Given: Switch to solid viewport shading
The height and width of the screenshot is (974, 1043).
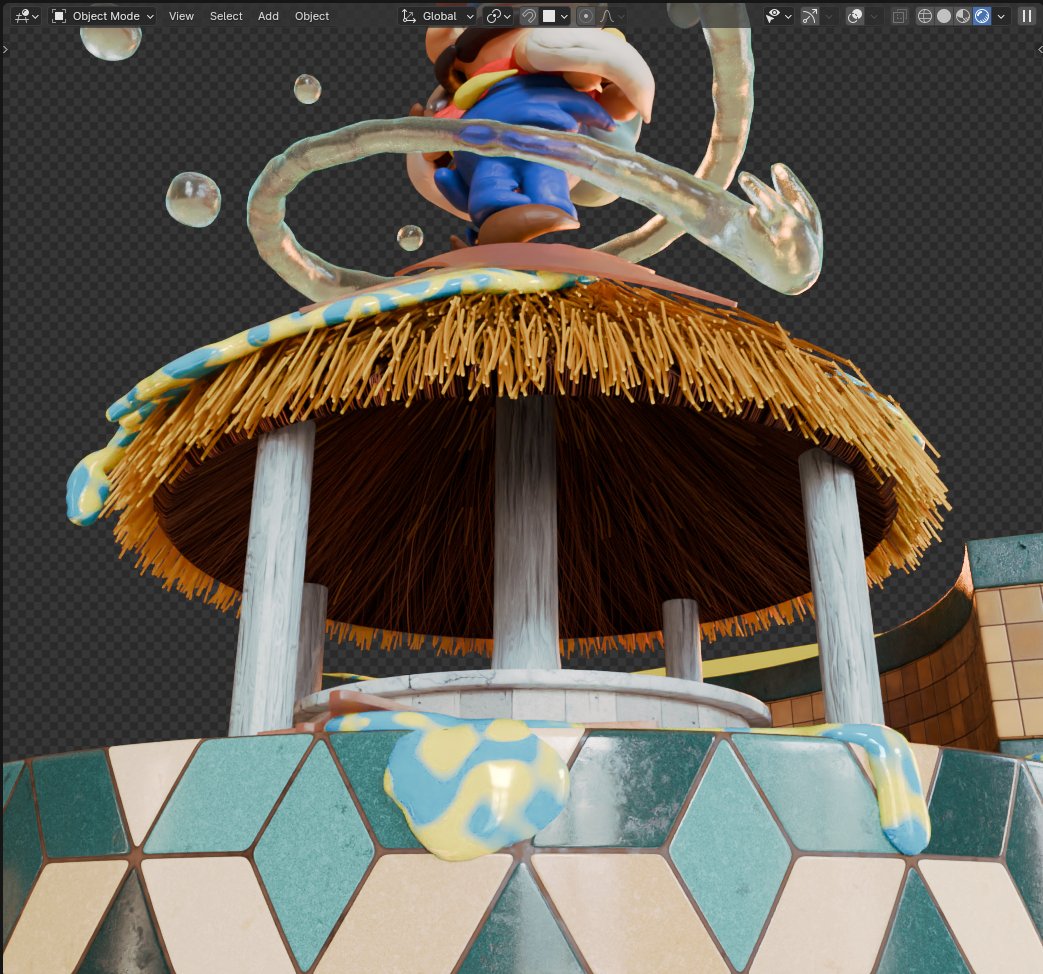Looking at the screenshot, I should (x=943, y=16).
